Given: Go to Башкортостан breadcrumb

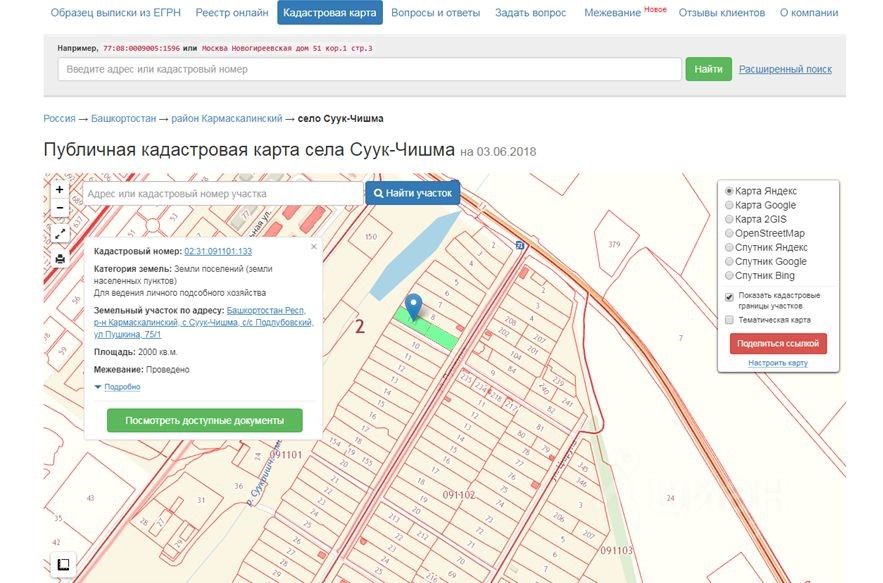Looking at the screenshot, I should point(123,118).
